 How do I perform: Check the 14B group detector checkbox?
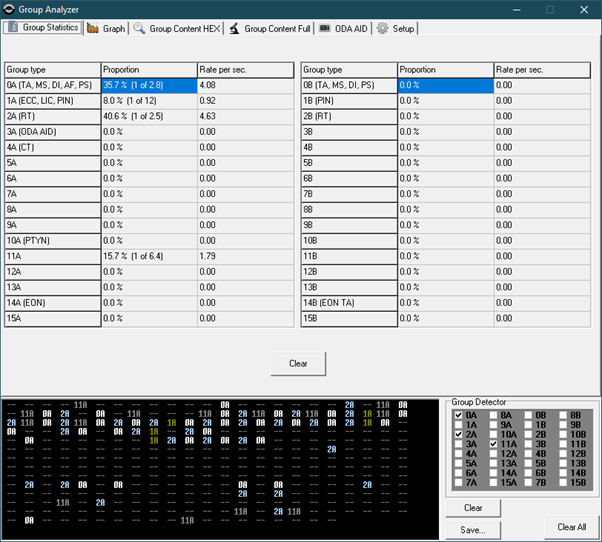click(563, 473)
